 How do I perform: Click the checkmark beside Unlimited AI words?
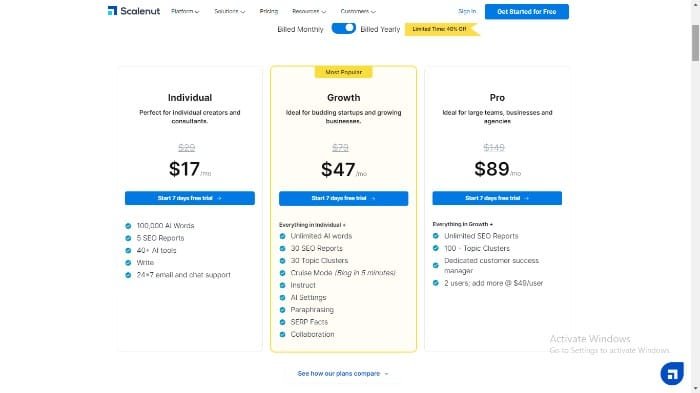(x=283, y=236)
